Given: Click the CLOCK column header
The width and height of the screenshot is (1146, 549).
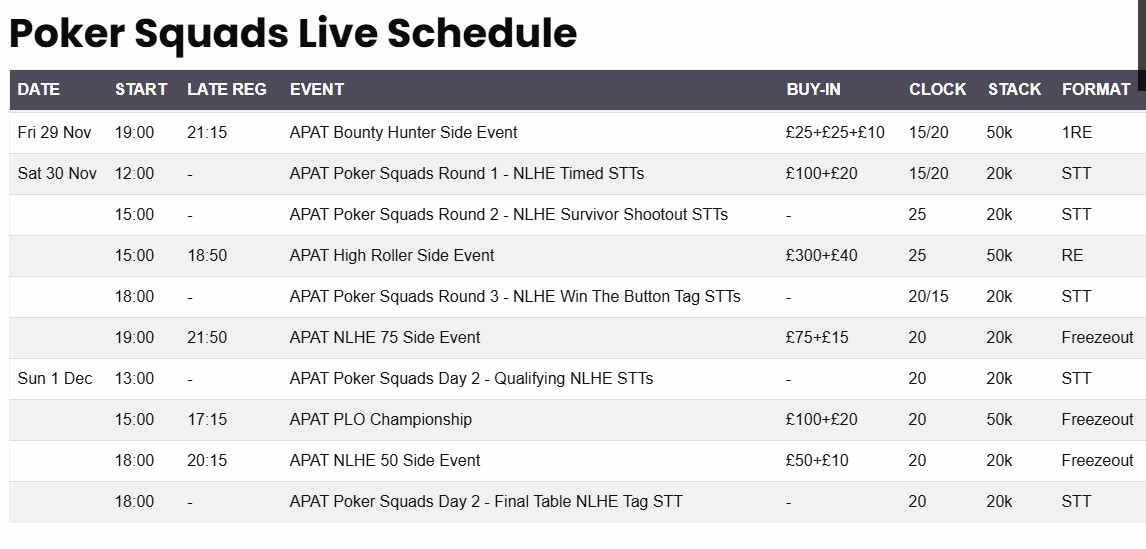Looking at the screenshot, I should click(x=937, y=89).
